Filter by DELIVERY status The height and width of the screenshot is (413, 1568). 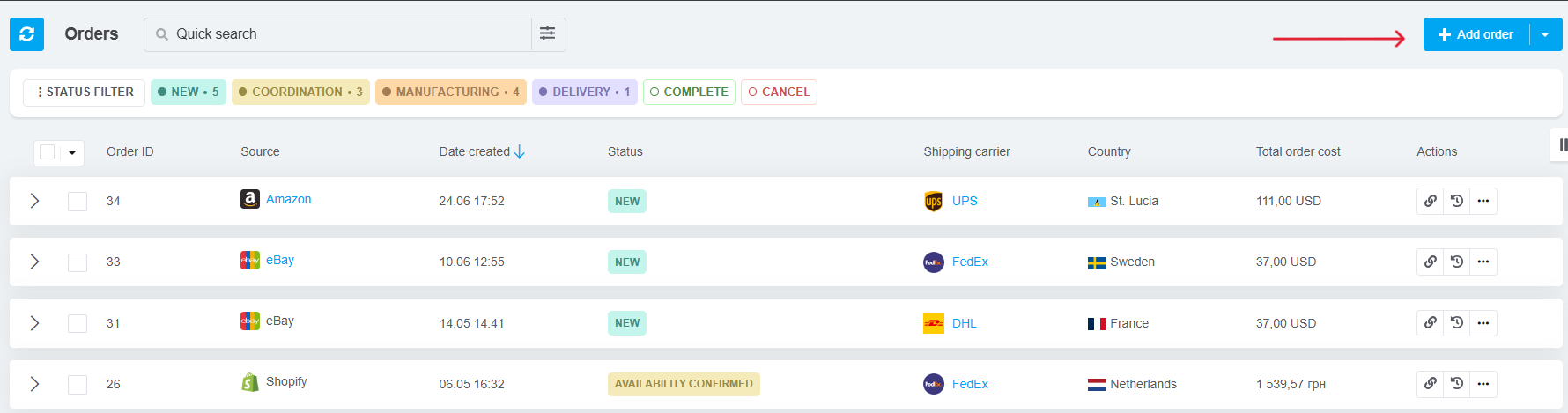585,92
